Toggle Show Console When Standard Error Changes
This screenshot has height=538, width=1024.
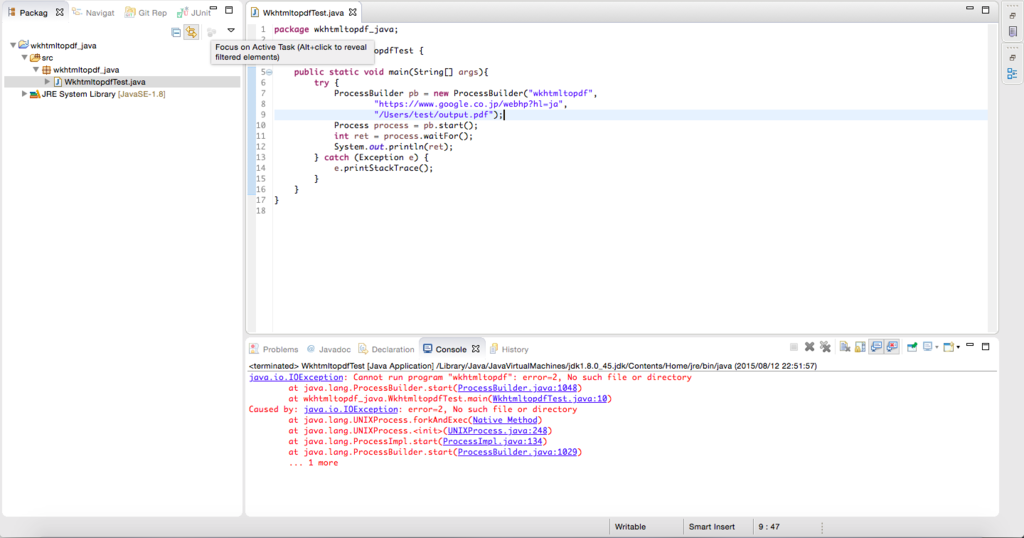point(892,347)
